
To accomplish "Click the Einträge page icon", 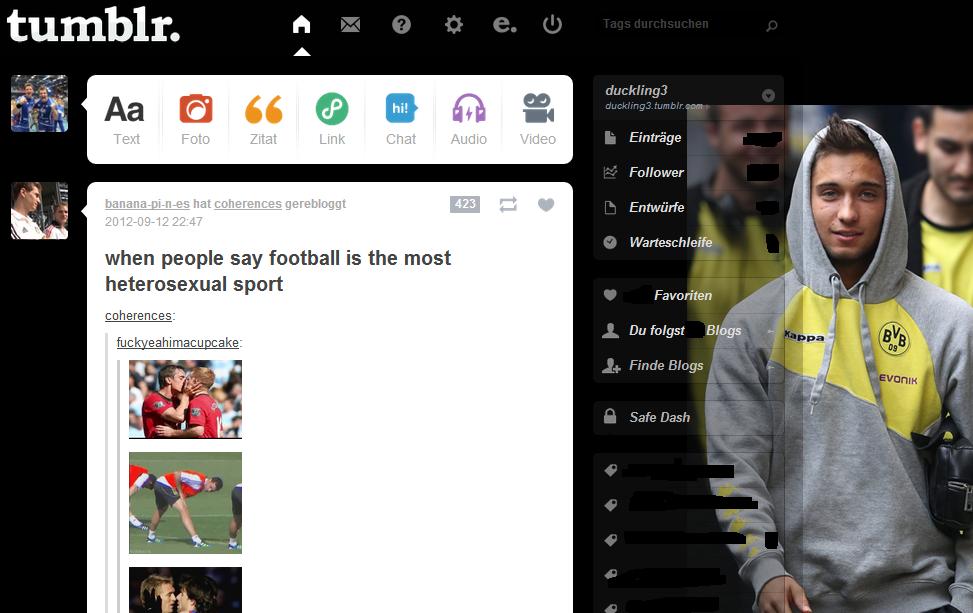I will [x=610, y=137].
